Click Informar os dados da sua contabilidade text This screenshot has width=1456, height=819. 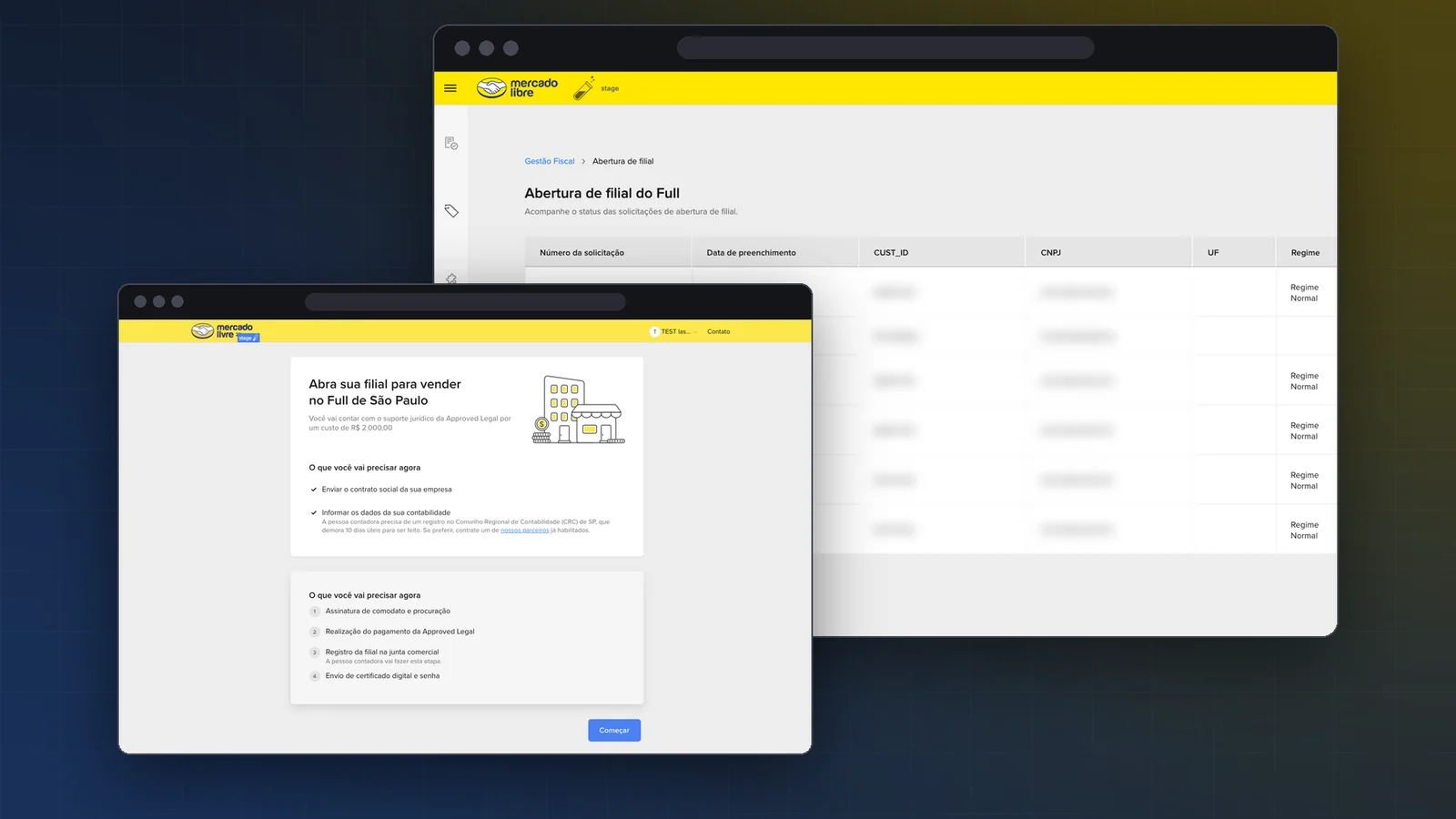click(386, 512)
